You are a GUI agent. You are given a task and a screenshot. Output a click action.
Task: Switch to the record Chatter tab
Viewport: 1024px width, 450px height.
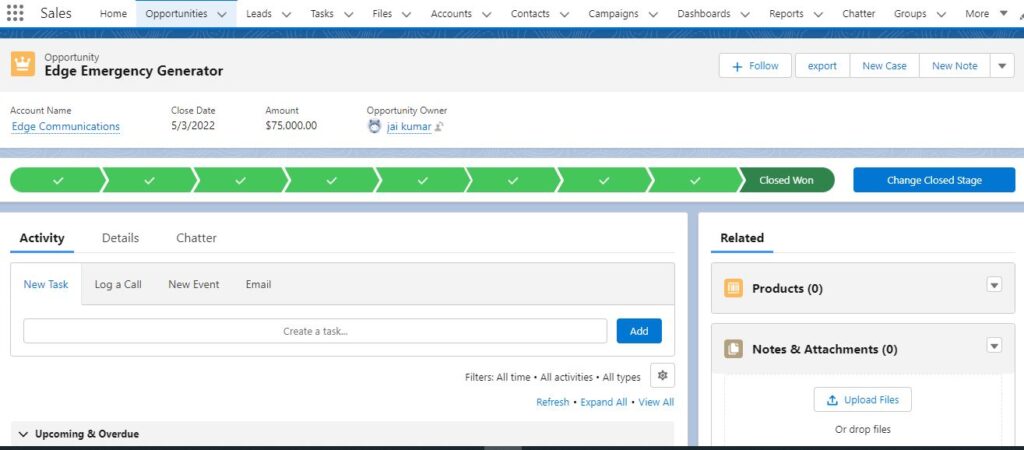click(x=196, y=238)
